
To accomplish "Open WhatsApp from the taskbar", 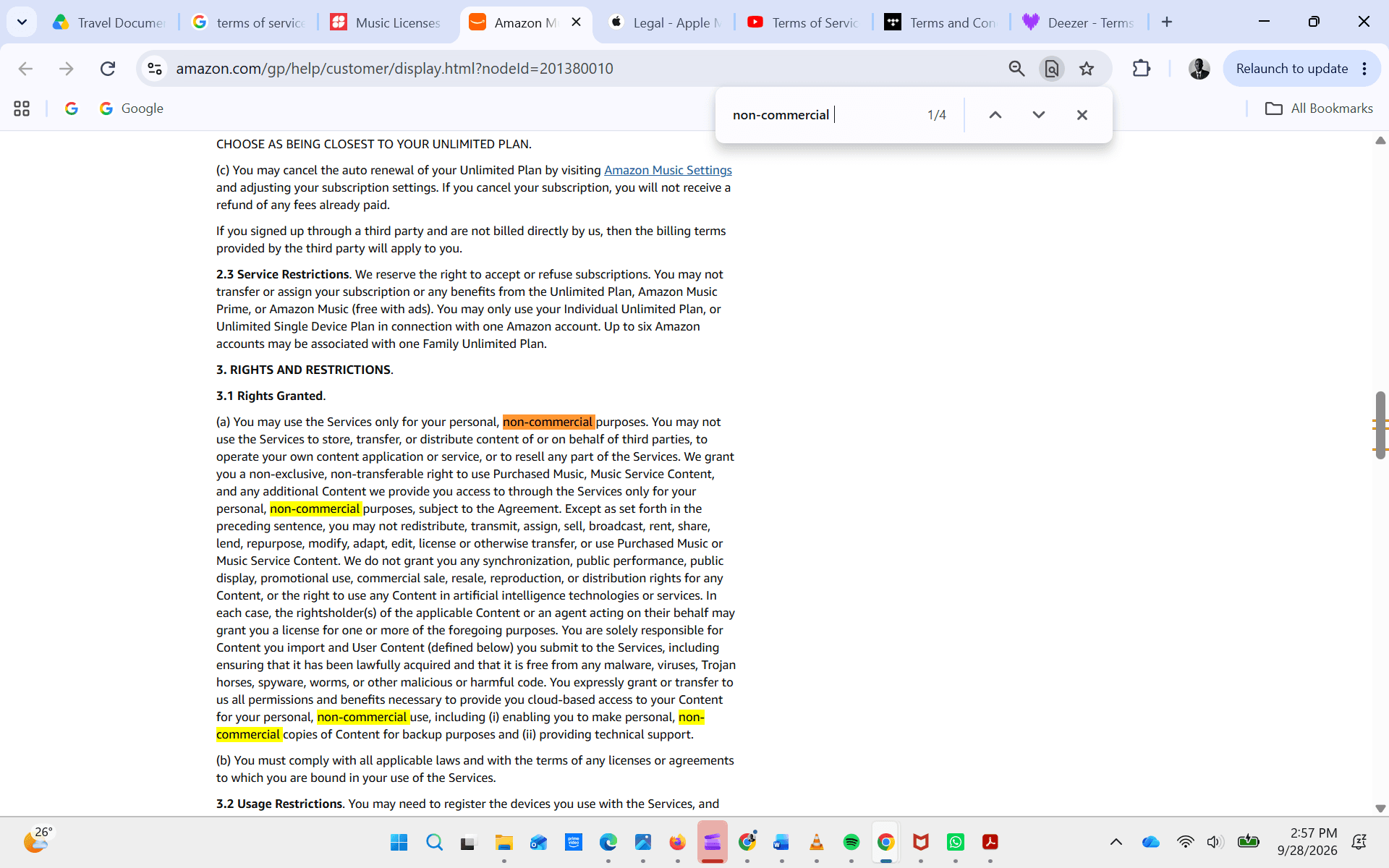I will (955, 842).
